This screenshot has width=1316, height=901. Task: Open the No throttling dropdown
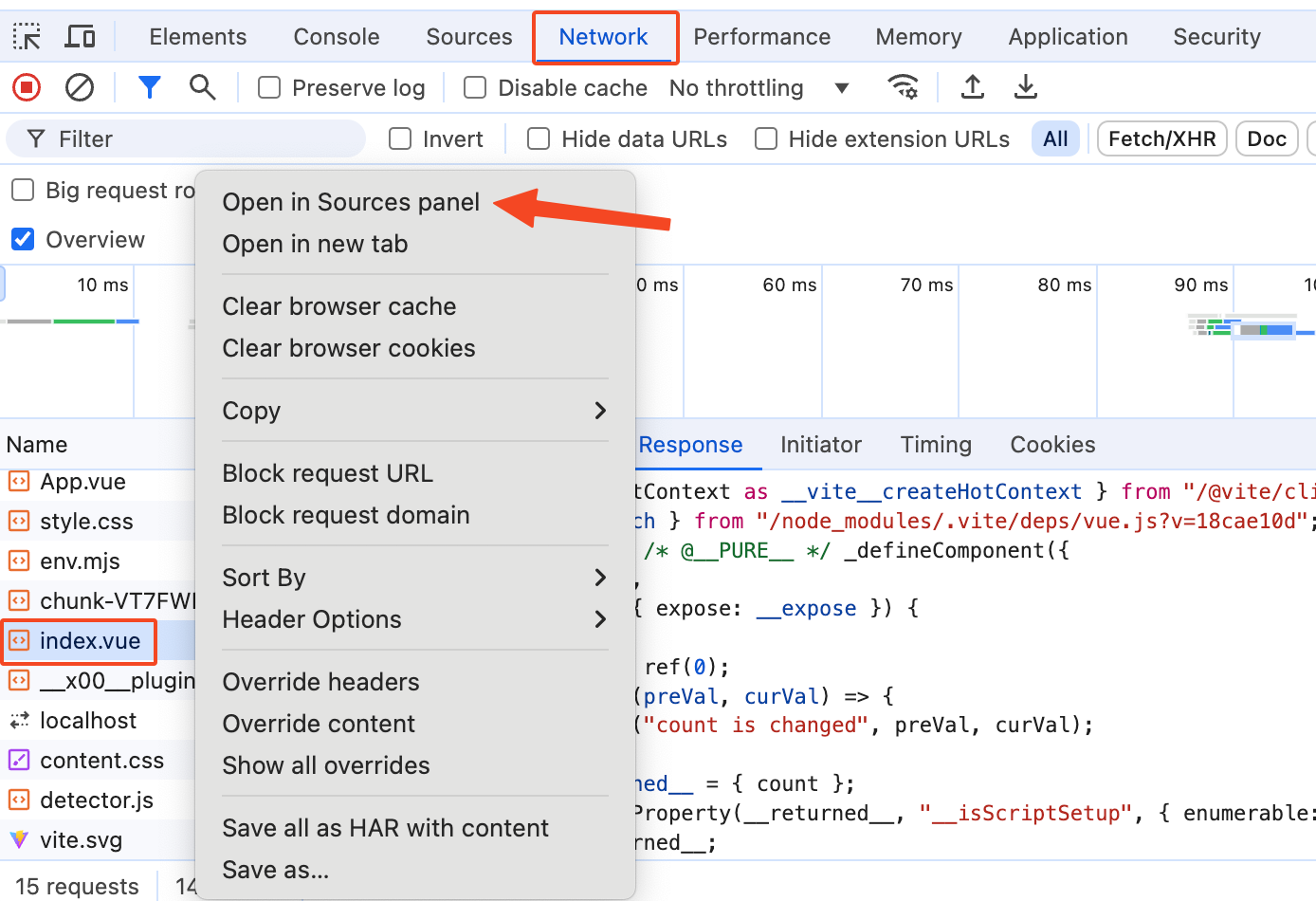(x=759, y=88)
